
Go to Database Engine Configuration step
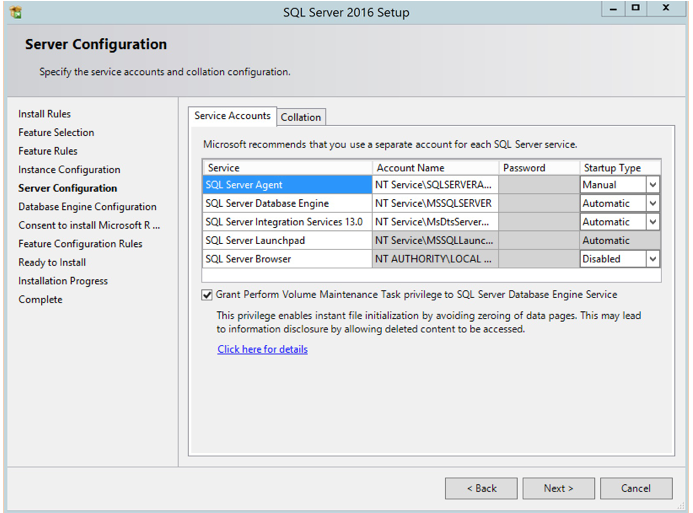tap(87, 207)
